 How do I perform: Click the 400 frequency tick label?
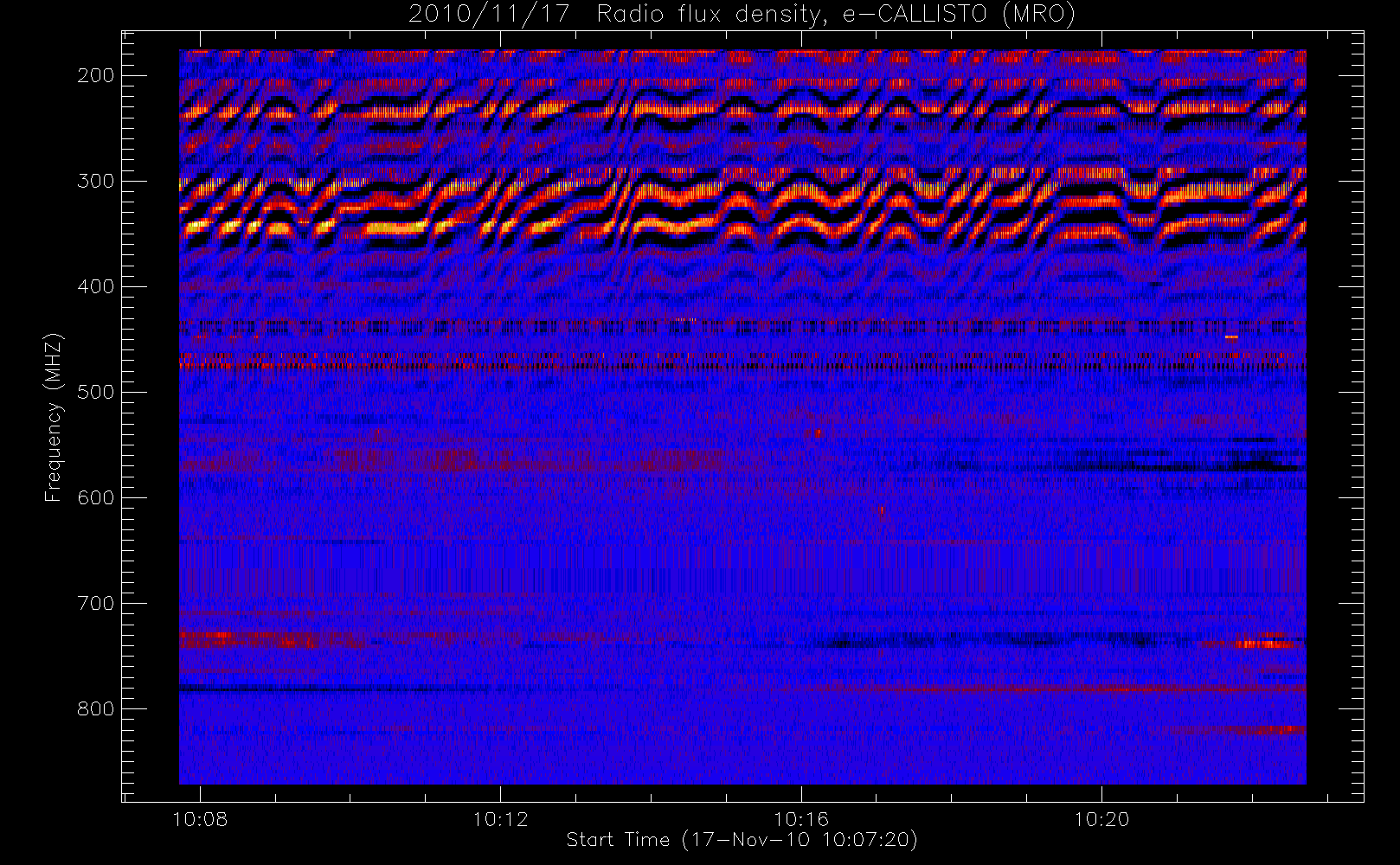click(x=96, y=286)
